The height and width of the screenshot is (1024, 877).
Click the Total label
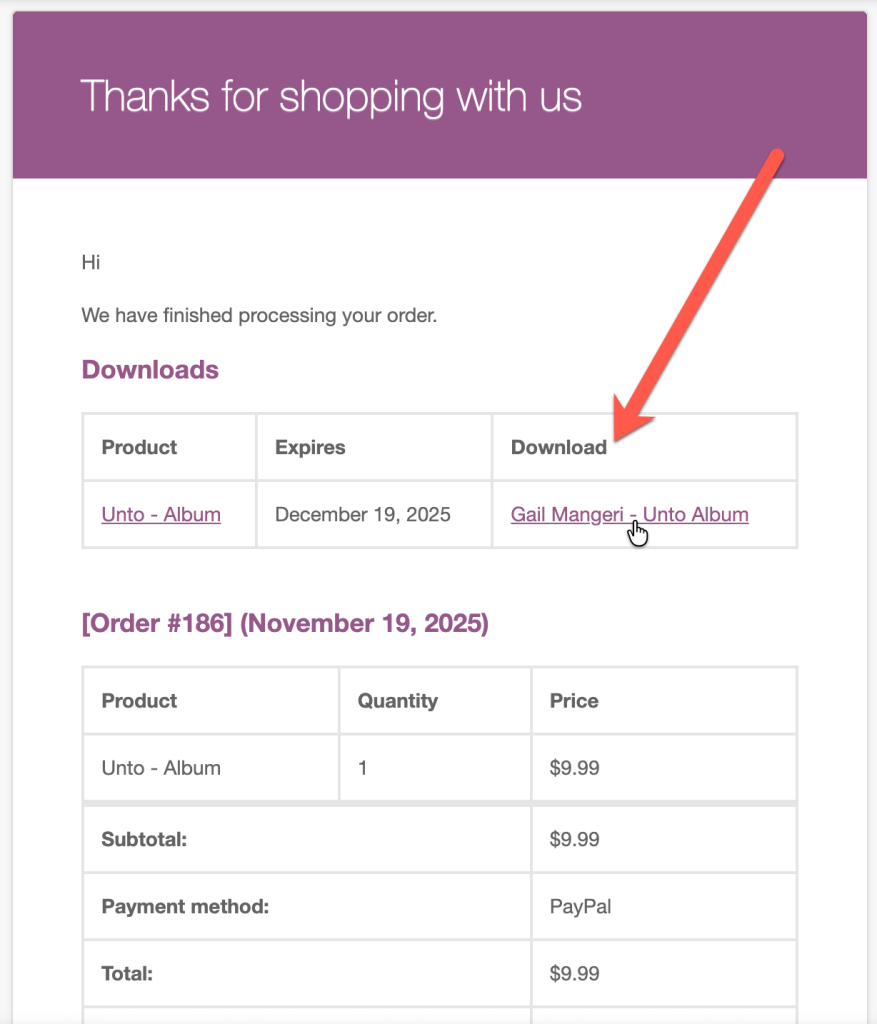[127, 973]
